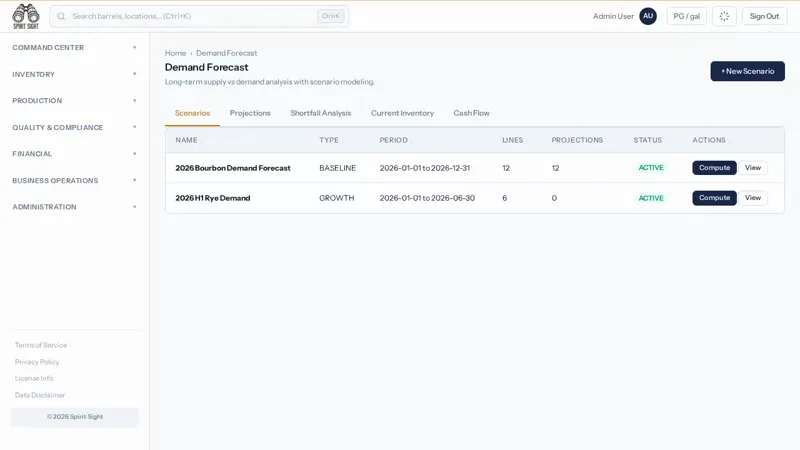The image size is (800, 450).
Task: Sort by the Status column header
Action: coord(647,140)
